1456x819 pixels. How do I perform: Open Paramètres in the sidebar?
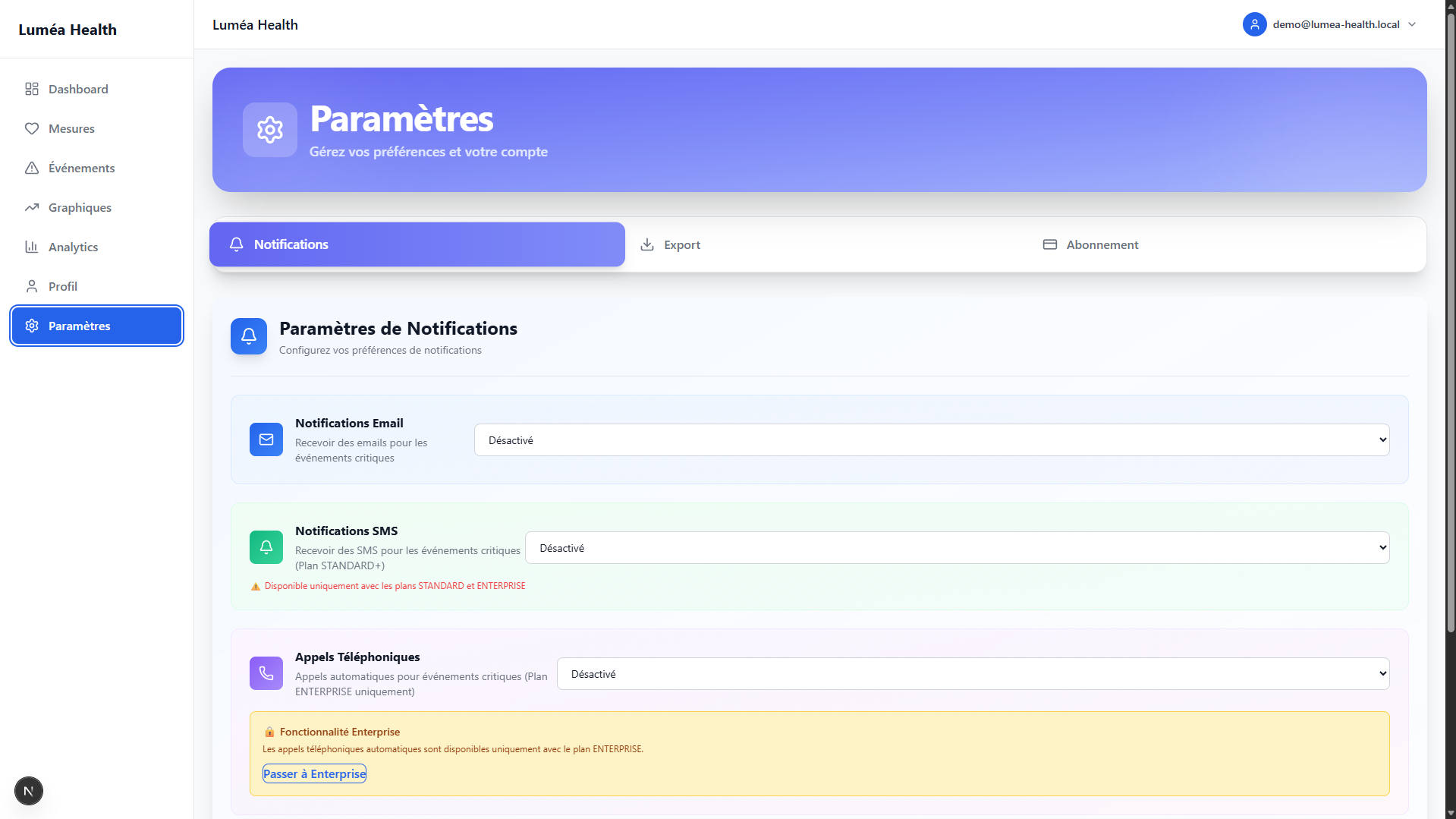pos(96,326)
